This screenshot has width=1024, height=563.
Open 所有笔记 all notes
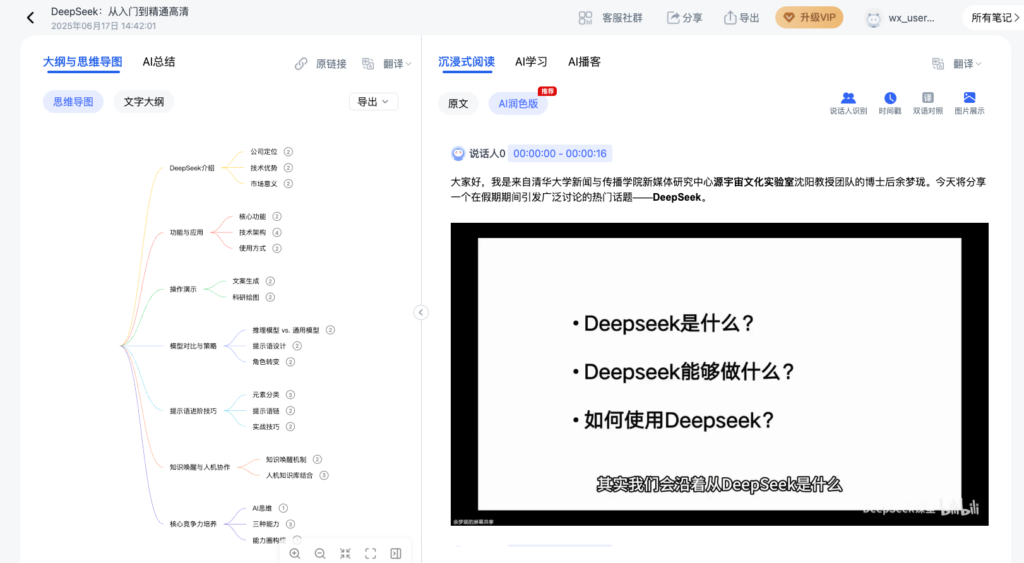coord(995,18)
